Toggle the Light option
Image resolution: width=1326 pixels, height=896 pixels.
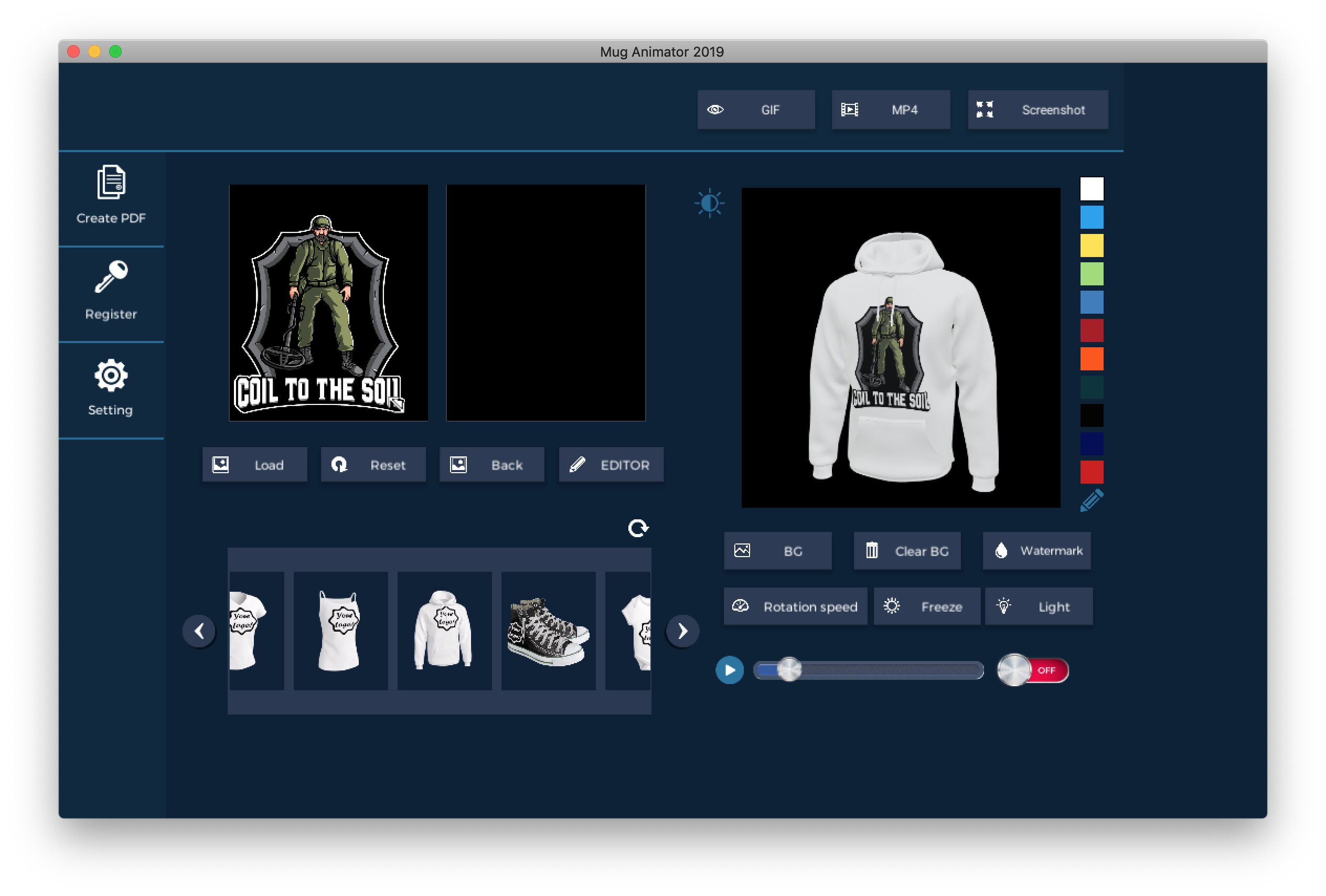pyautogui.click(x=1038, y=606)
